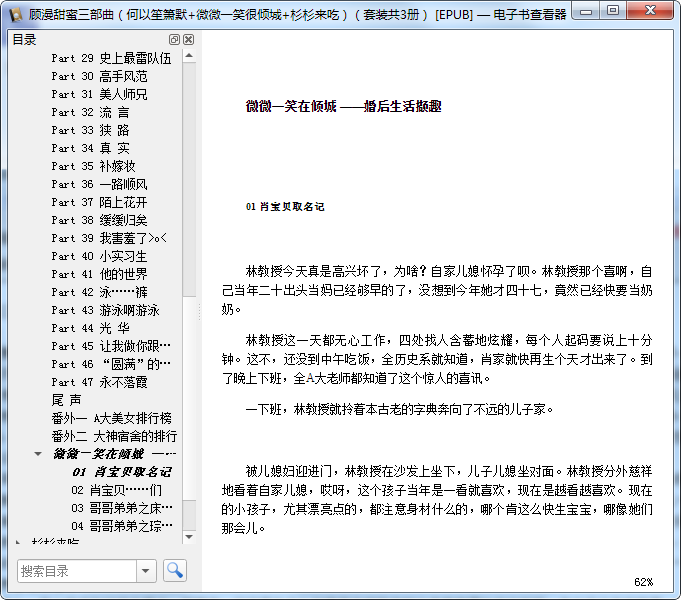Select Part 34 真实 chapter
The width and height of the screenshot is (681, 600).
[90, 148]
